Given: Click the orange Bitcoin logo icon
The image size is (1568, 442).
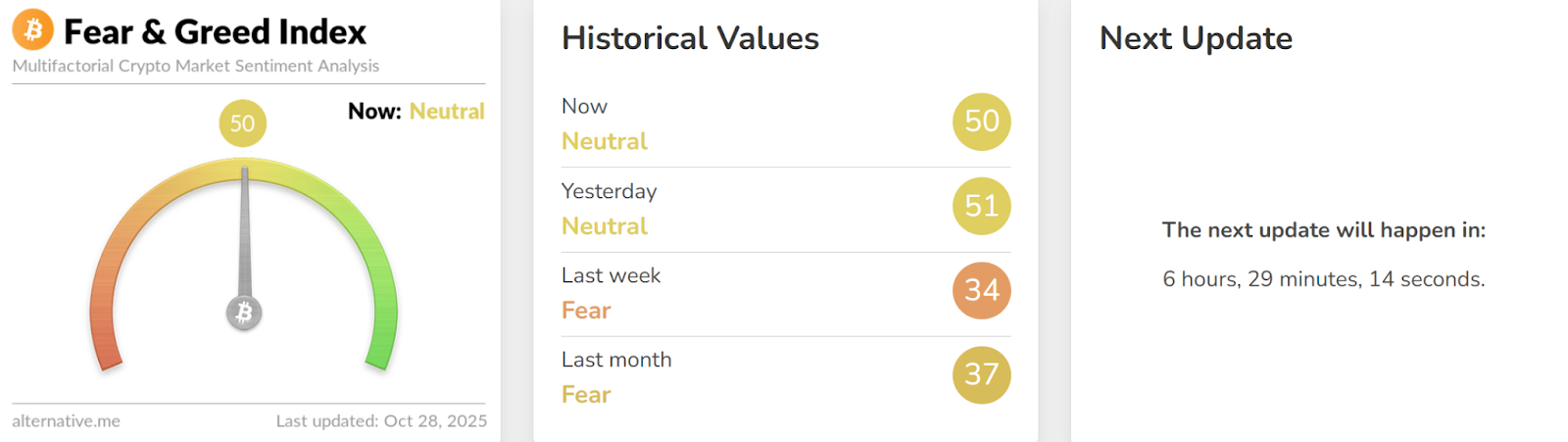Looking at the screenshot, I should 32,30.
